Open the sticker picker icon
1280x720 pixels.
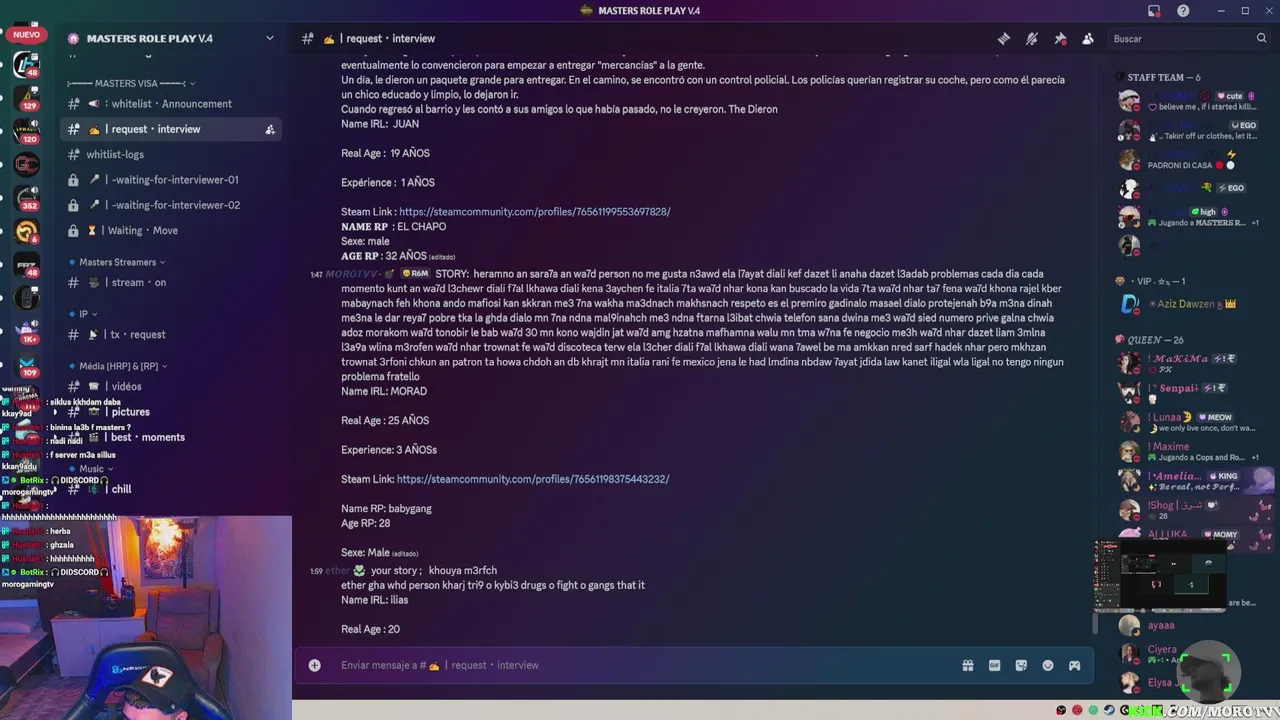(x=1021, y=665)
